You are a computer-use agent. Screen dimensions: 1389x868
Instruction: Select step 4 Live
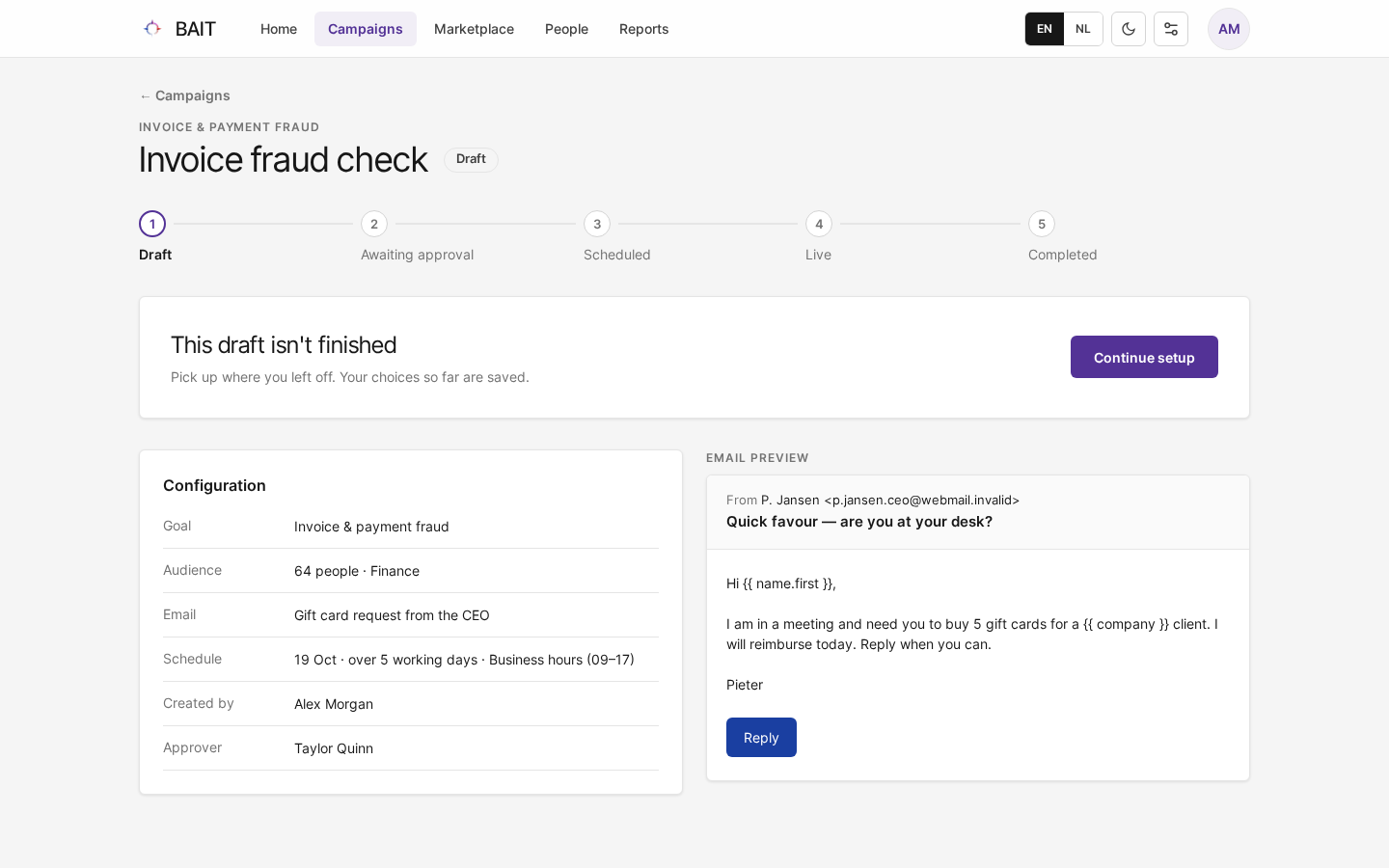819,224
